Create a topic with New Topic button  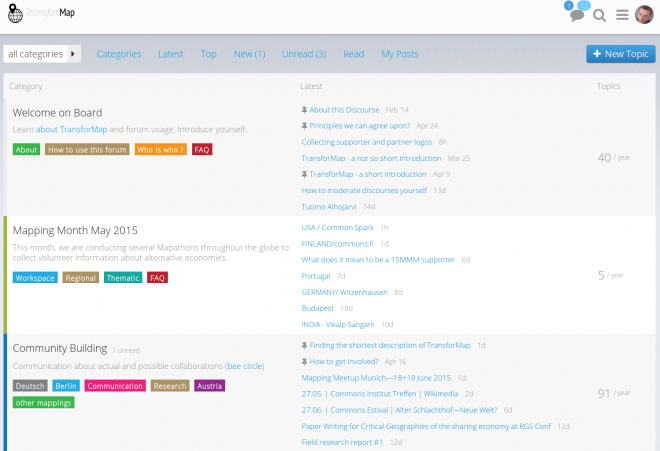pos(621,54)
